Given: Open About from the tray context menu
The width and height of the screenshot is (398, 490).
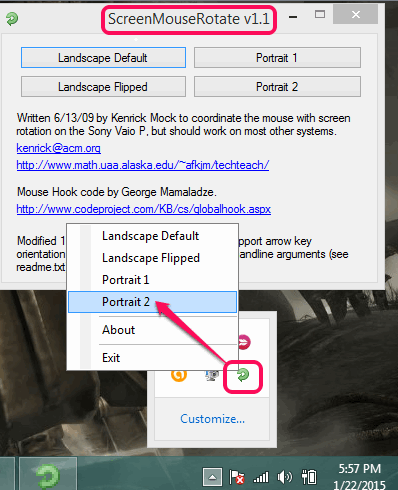Looking at the screenshot, I should pos(152,330).
